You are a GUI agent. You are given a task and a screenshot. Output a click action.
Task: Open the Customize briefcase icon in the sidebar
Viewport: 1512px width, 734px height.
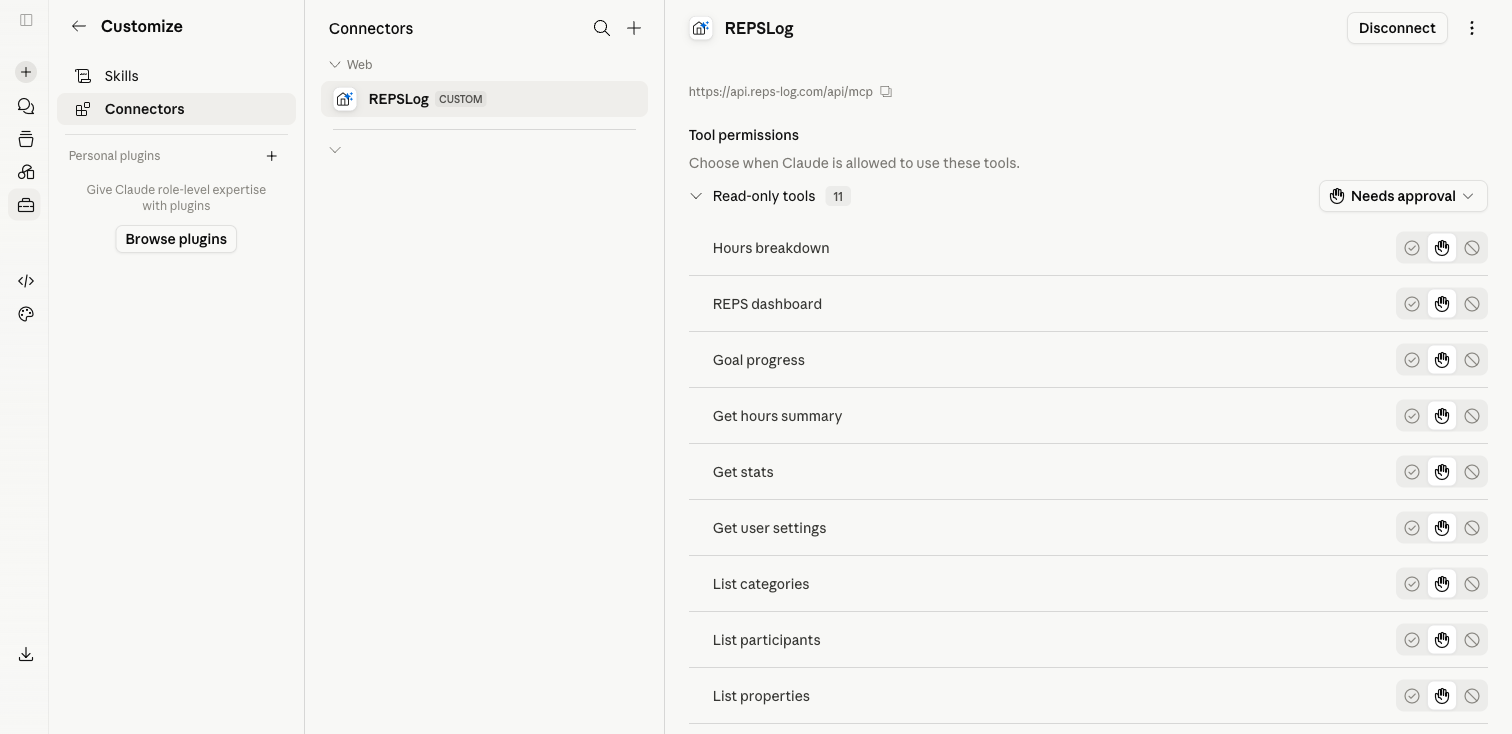pos(26,205)
